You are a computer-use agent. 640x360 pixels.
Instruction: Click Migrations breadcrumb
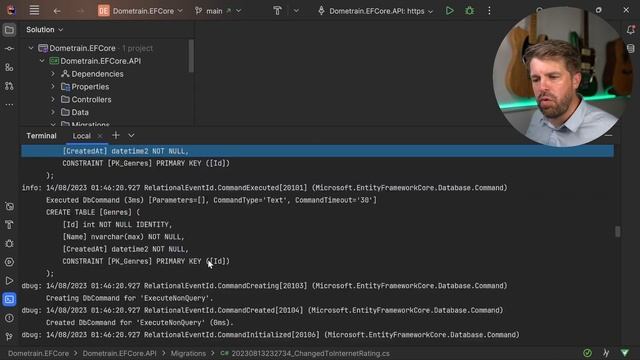(x=188, y=353)
